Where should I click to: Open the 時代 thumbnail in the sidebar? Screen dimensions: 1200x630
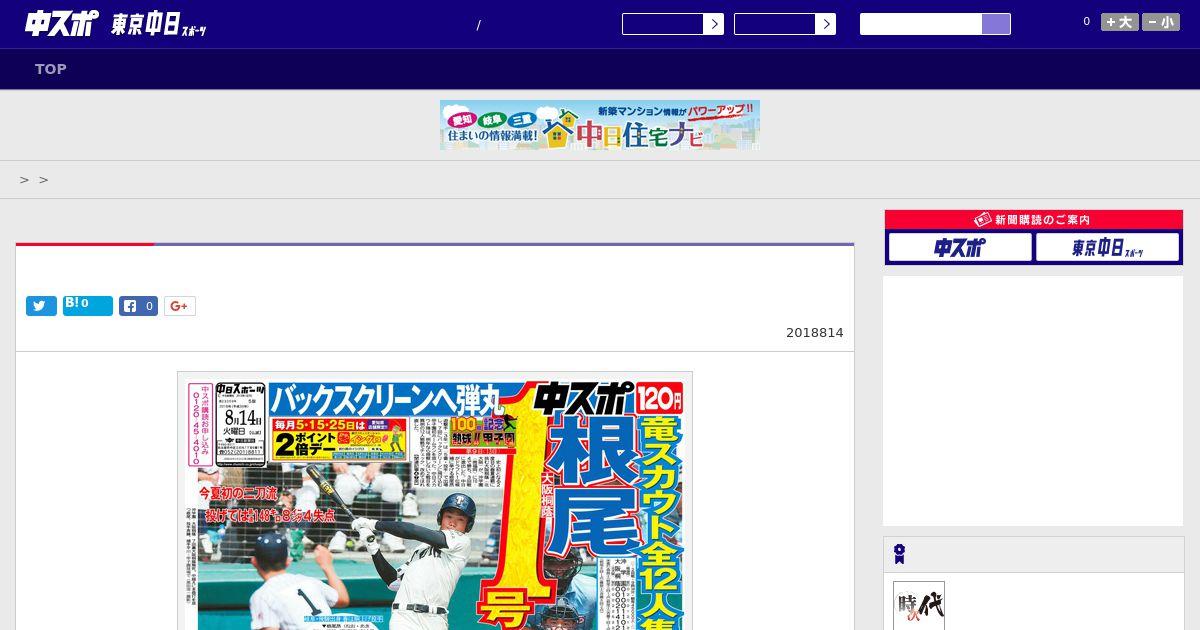click(919, 606)
